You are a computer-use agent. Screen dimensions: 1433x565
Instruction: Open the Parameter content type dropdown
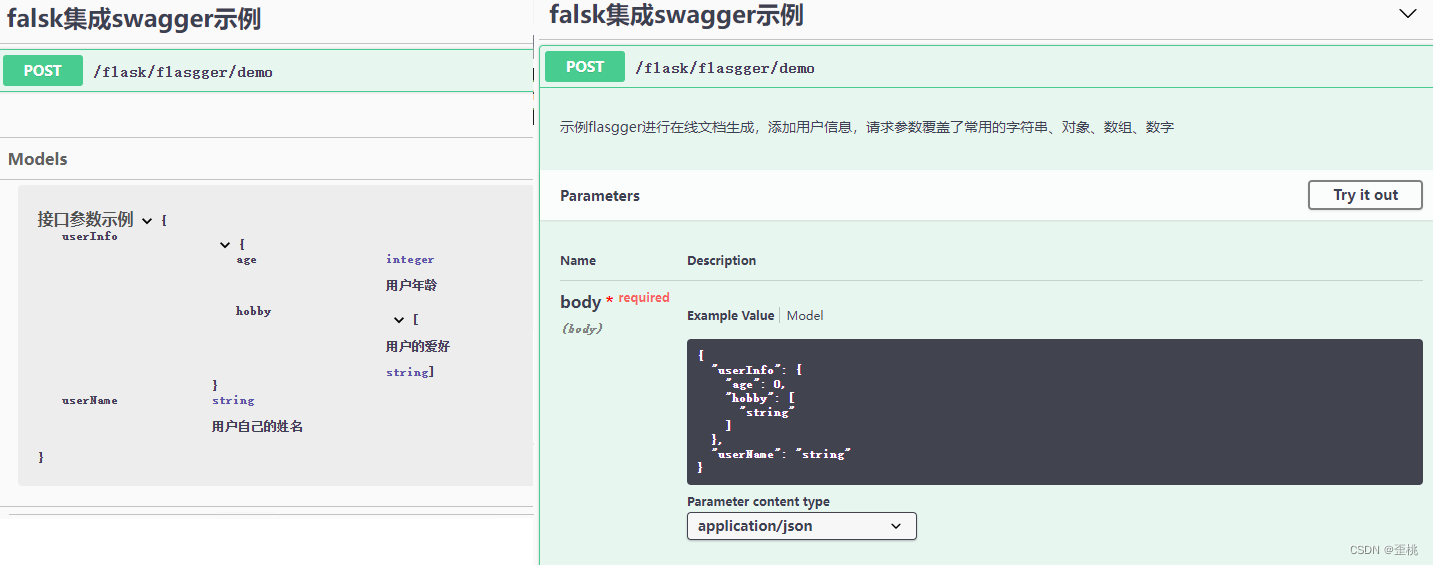pyautogui.click(x=802, y=526)
